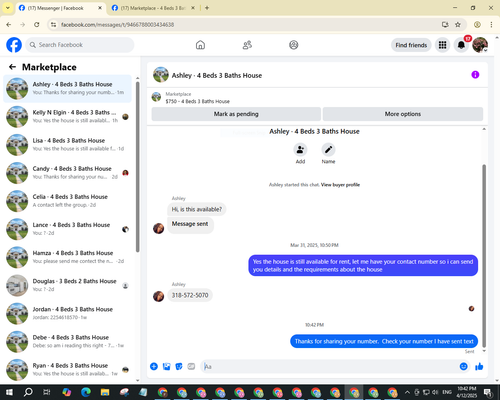
Task: Click the Add people icon
Action: (300, 150)
